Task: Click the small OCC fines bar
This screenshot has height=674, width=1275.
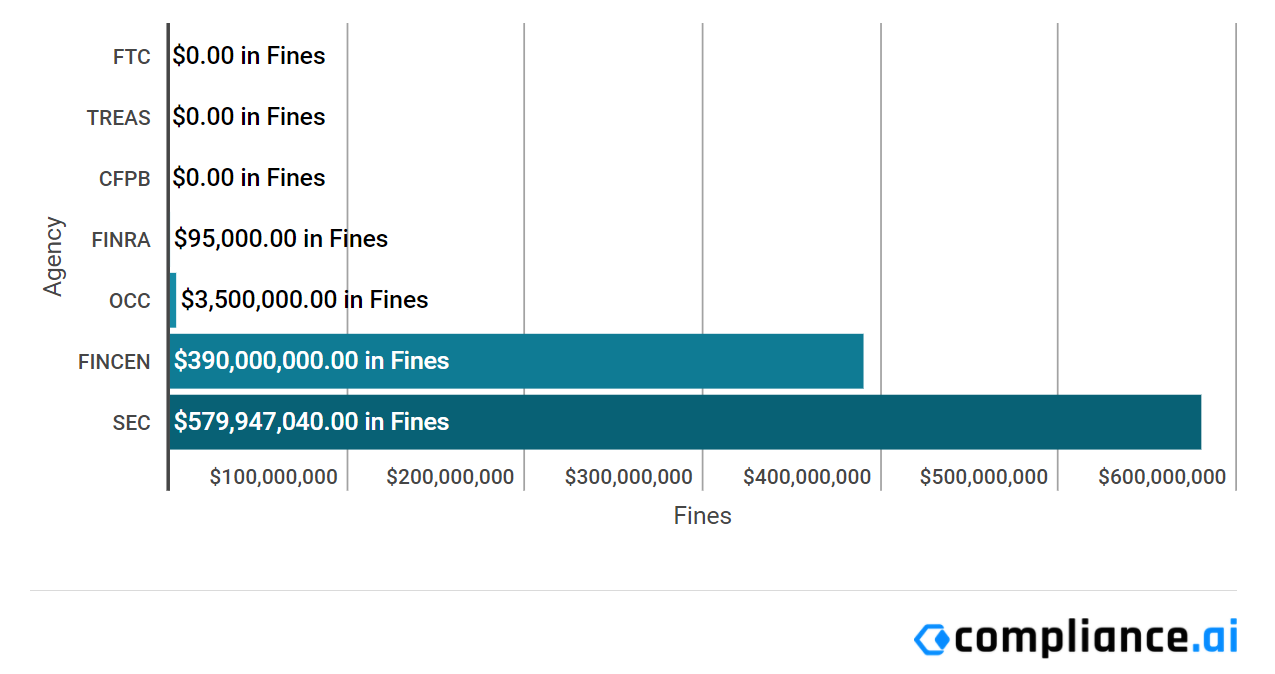Action: [x=173, y=300]
